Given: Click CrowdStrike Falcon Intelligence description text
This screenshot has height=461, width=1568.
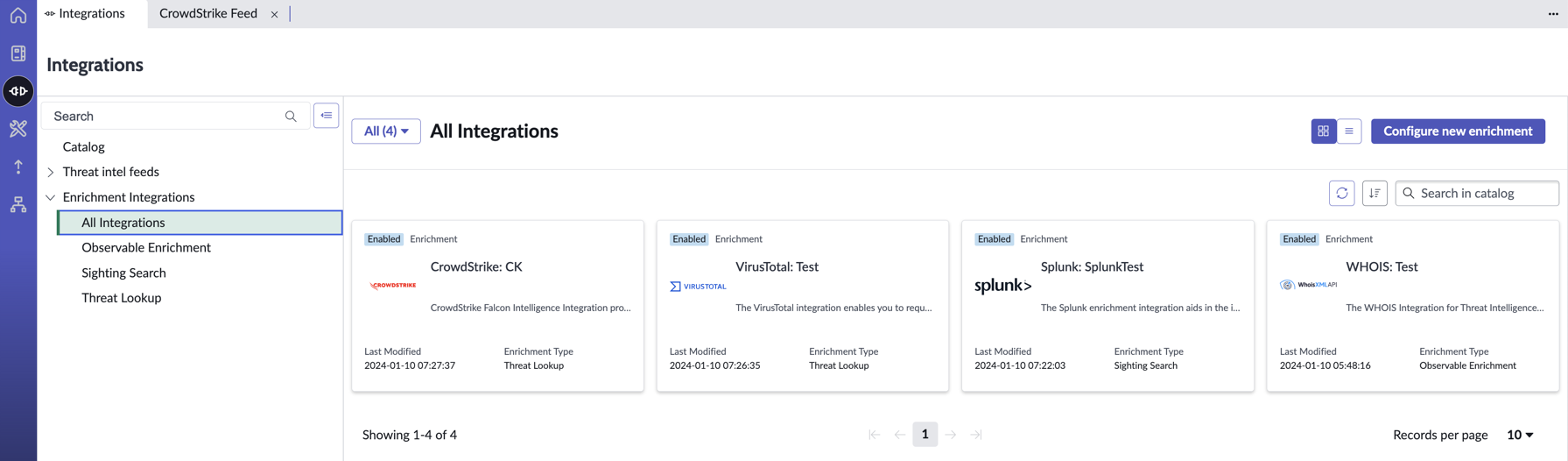Looking at the screenshot, I should click(531, 309).
